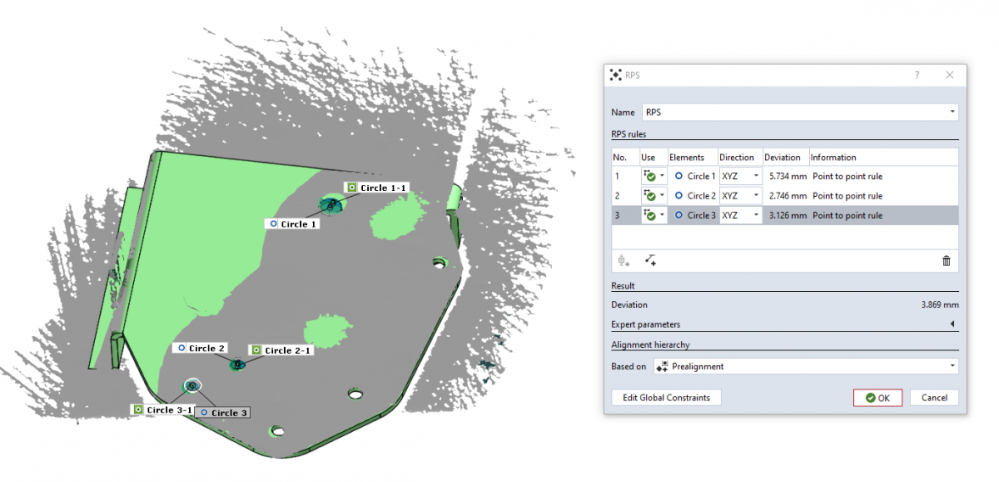This screenshot has height=482, width=999.
Task: Click the Circle 1 label in 3D view
Action: pos(293,224)
